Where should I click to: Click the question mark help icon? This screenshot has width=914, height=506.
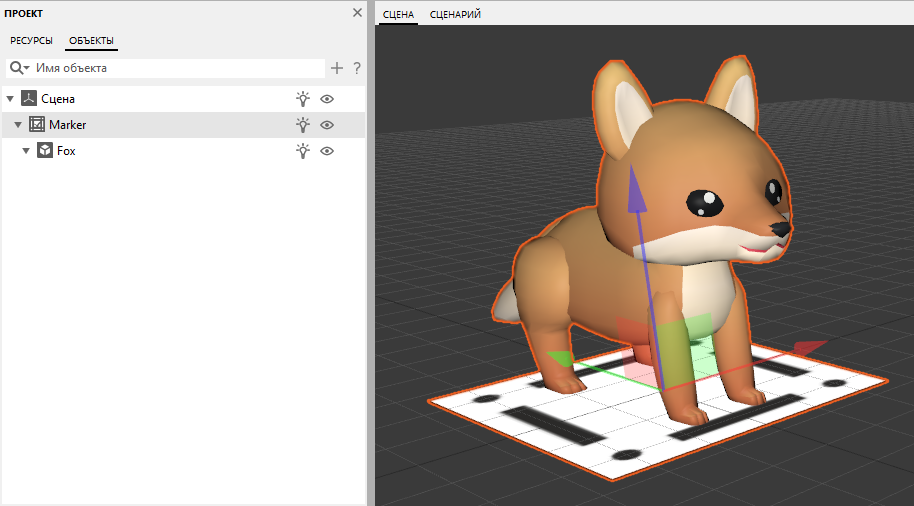pos(357,68)
